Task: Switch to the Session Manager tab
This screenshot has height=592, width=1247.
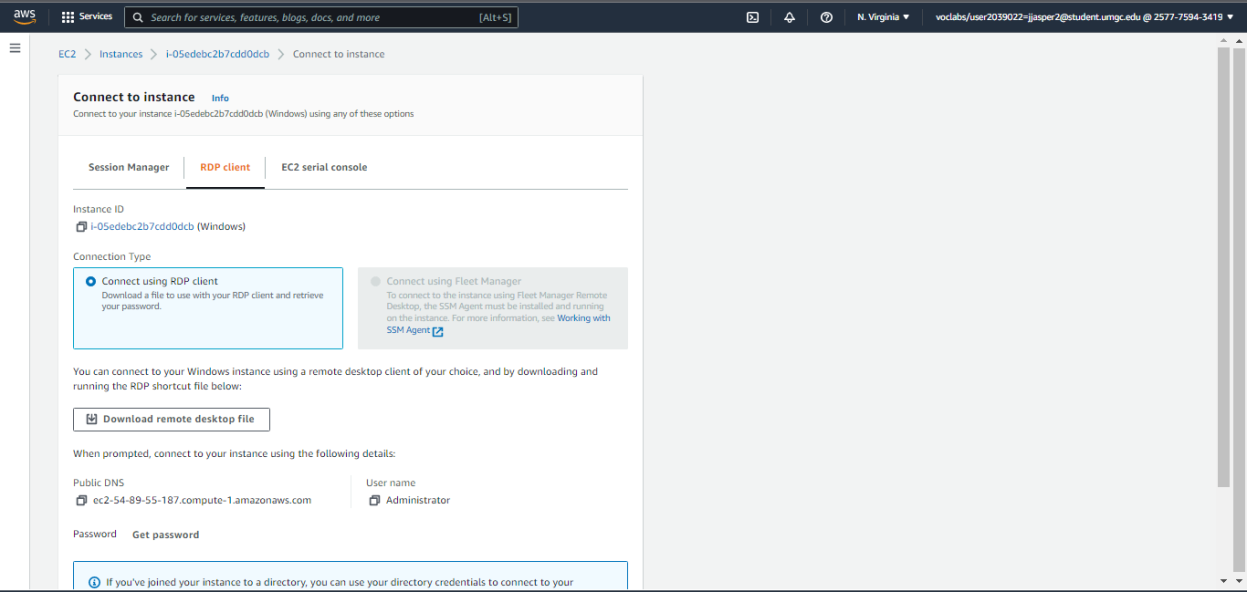Action: pyautogui.click(x=128, y=168)
